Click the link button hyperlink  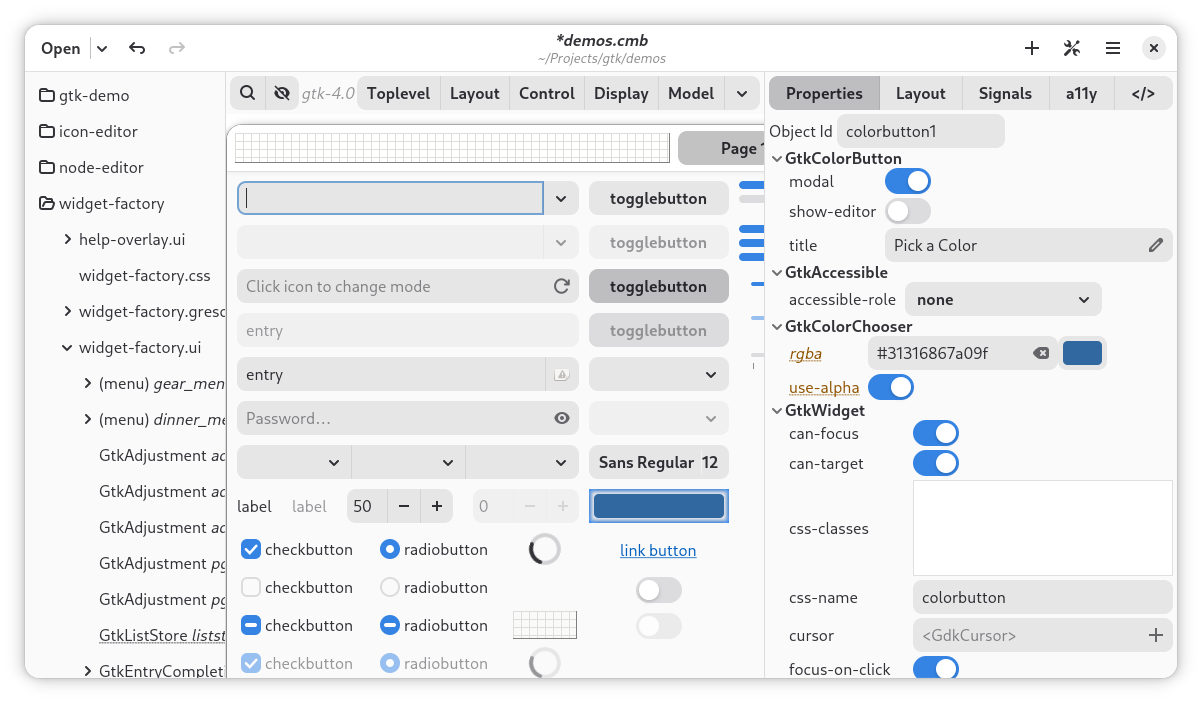tap(658, 550)
